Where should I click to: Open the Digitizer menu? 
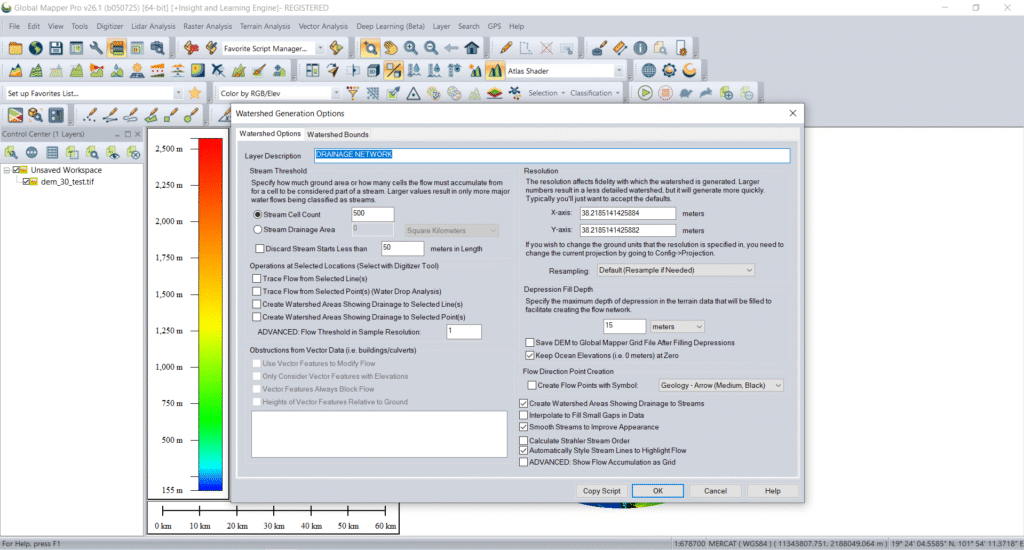(110, 26)
